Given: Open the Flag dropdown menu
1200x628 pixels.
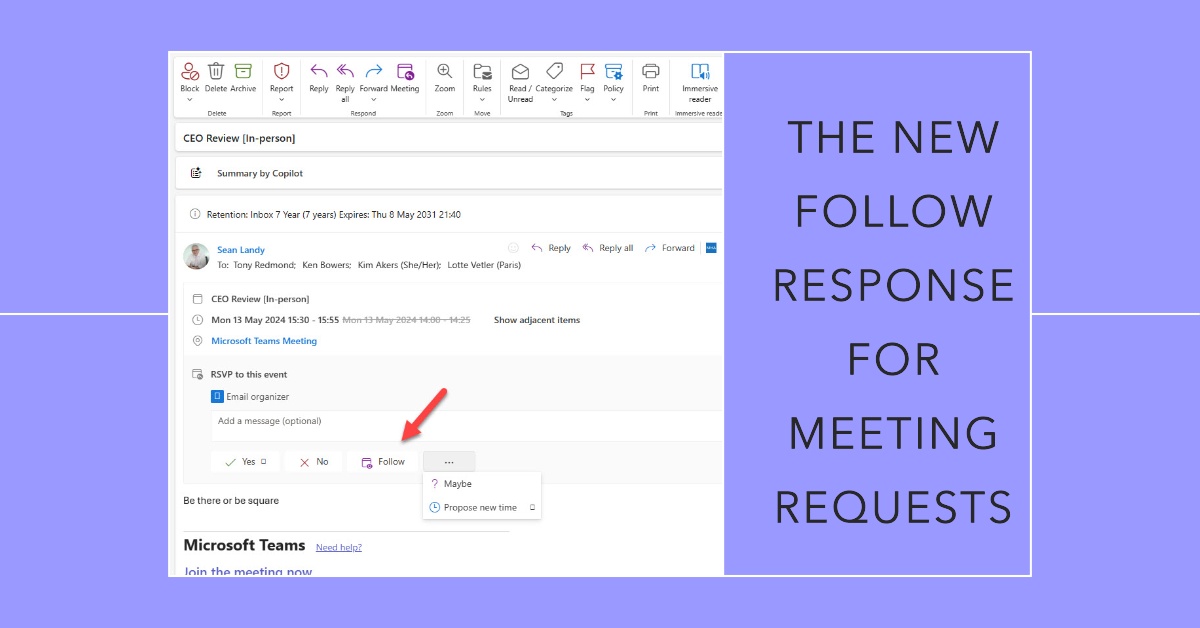Looking at the screenshot, I should click(587, 99).
